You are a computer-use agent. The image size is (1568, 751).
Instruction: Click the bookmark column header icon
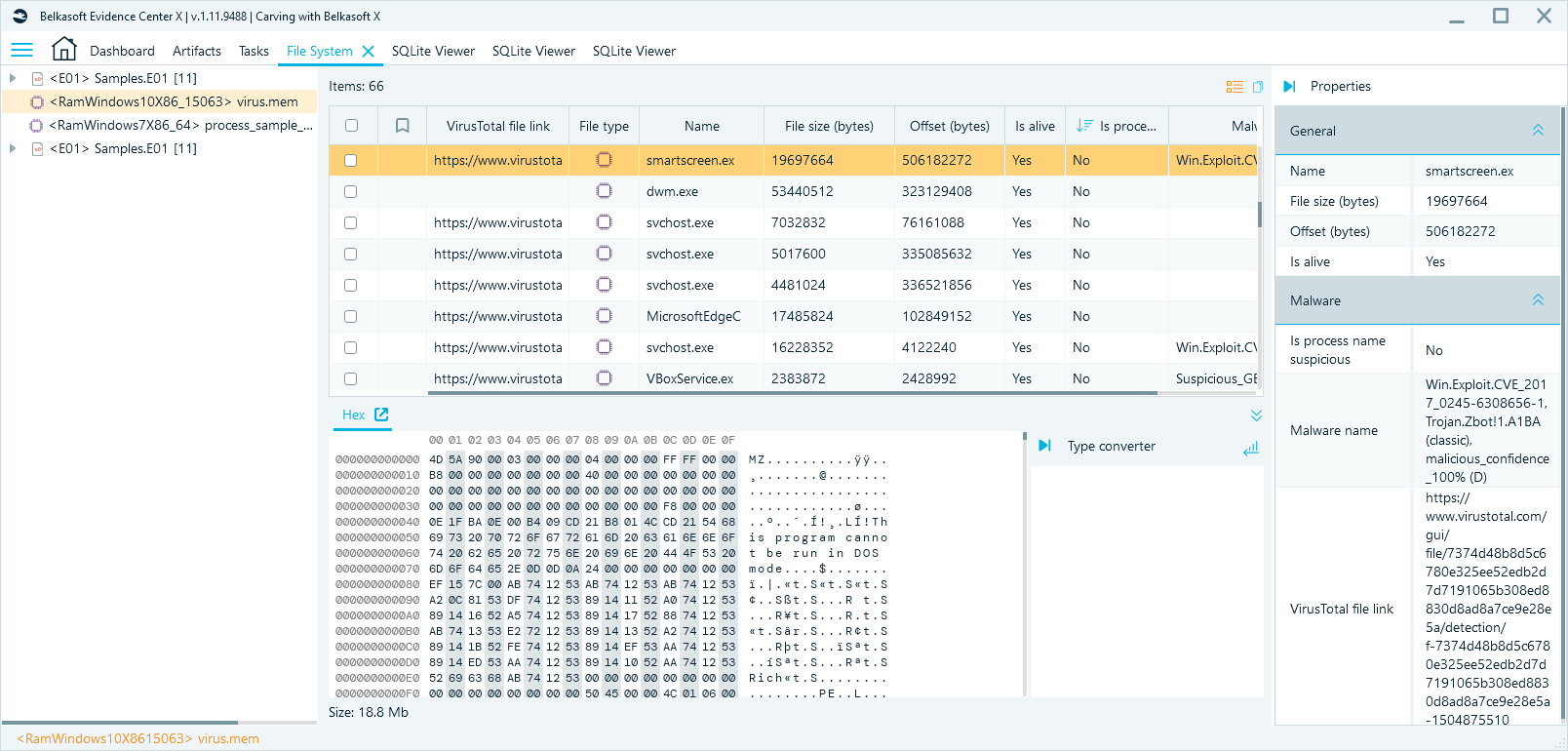pyautogui.click(x=402, y=126)
